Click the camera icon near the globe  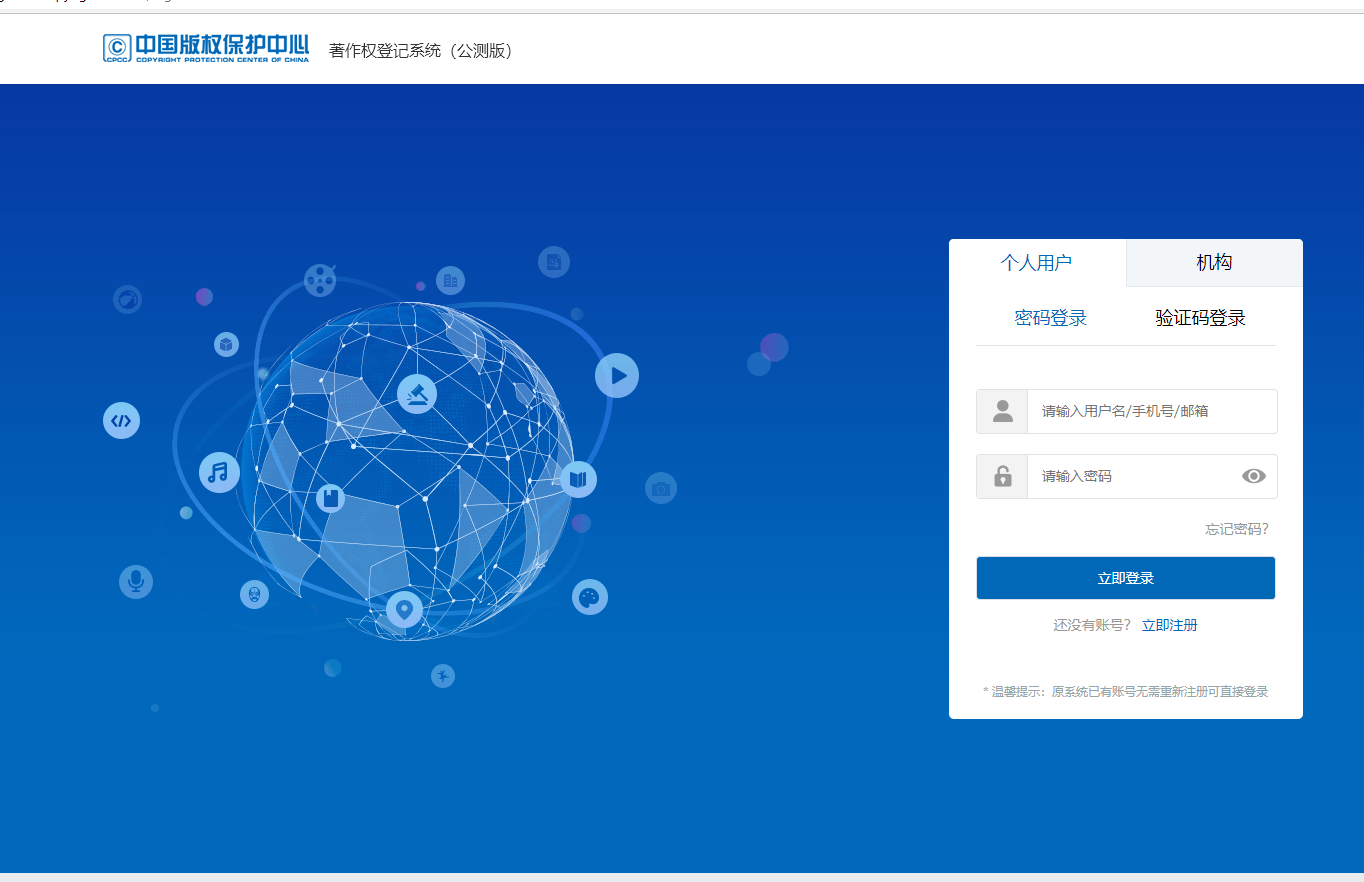point(660,487)
